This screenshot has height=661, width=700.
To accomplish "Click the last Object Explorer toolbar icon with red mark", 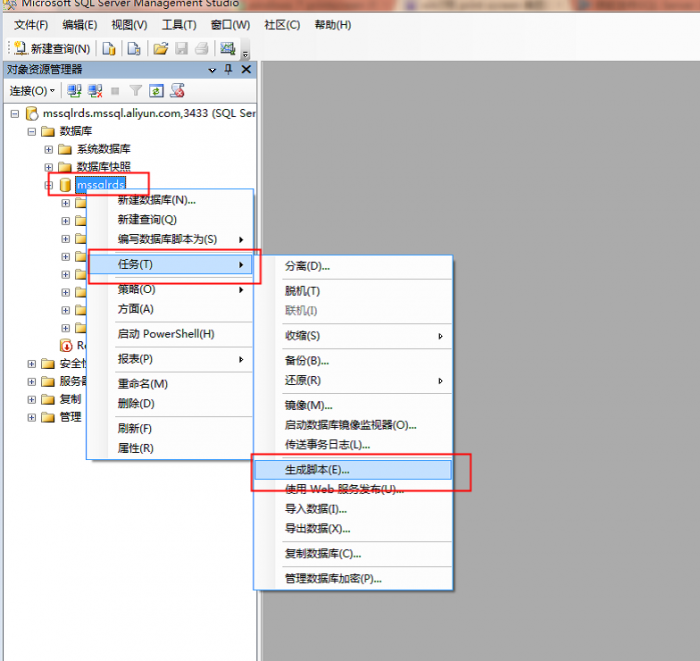I will click(177, 91).
